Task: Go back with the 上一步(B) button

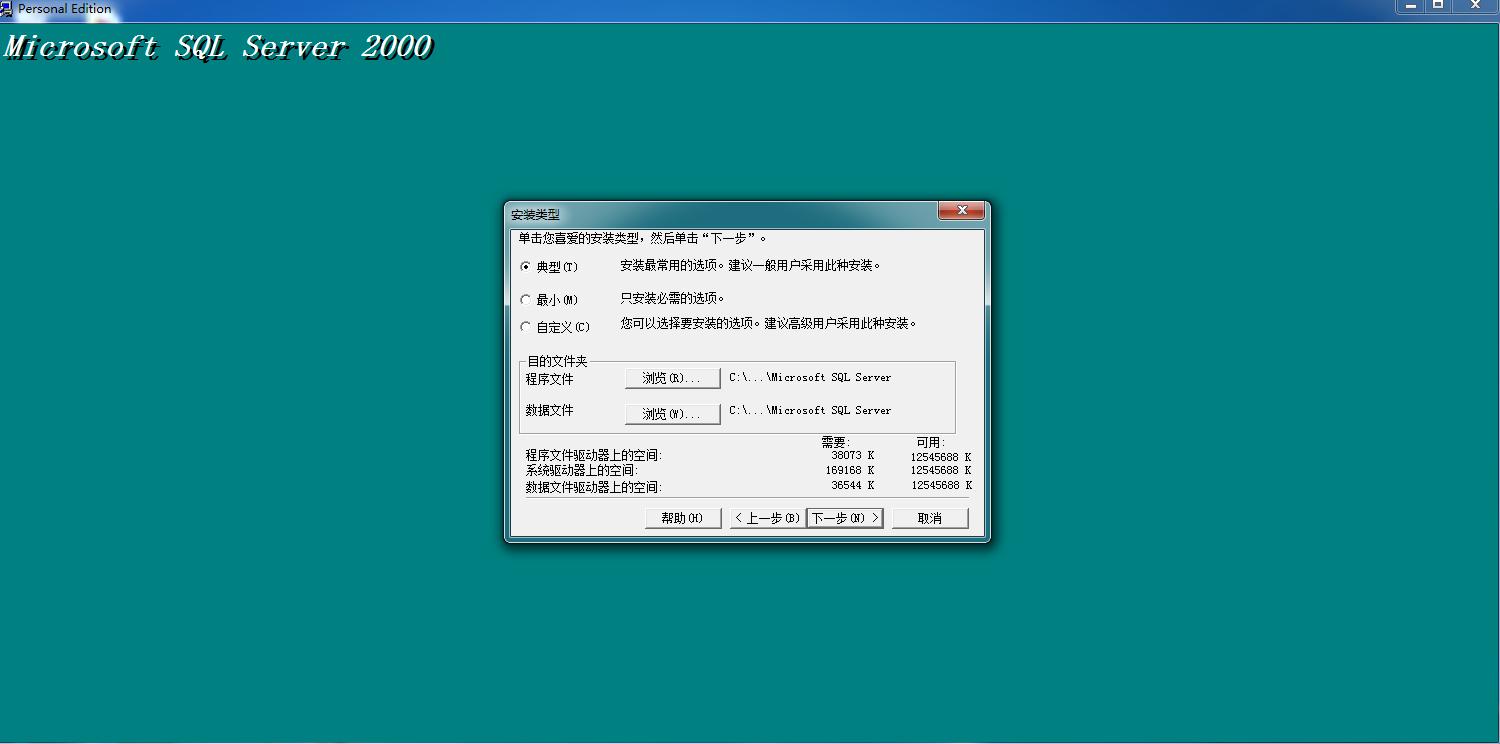Action: 765,517
